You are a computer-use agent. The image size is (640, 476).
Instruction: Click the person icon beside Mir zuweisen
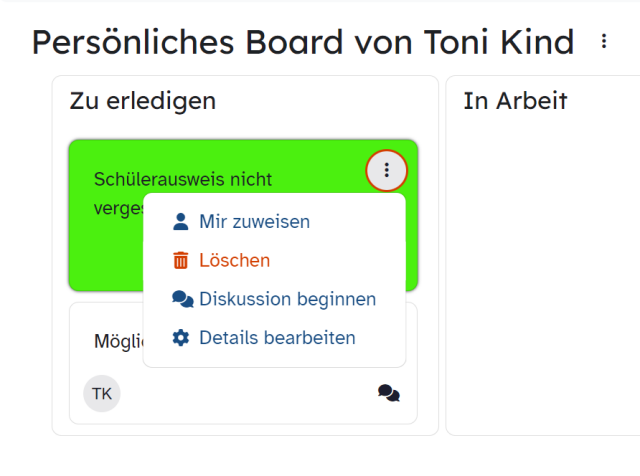[180, 222]
